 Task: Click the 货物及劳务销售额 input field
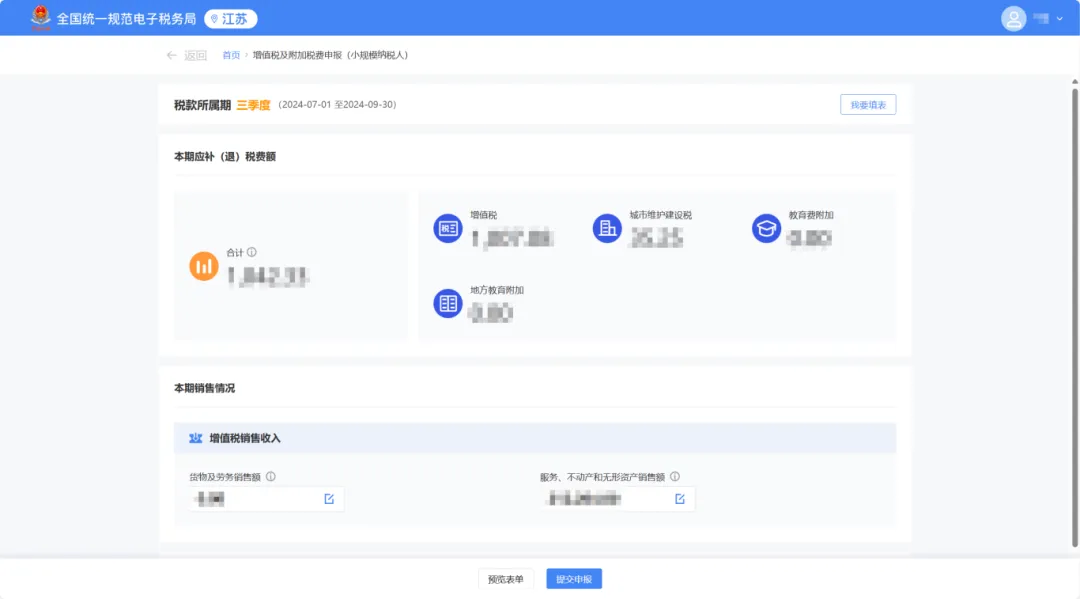point(255,499)
